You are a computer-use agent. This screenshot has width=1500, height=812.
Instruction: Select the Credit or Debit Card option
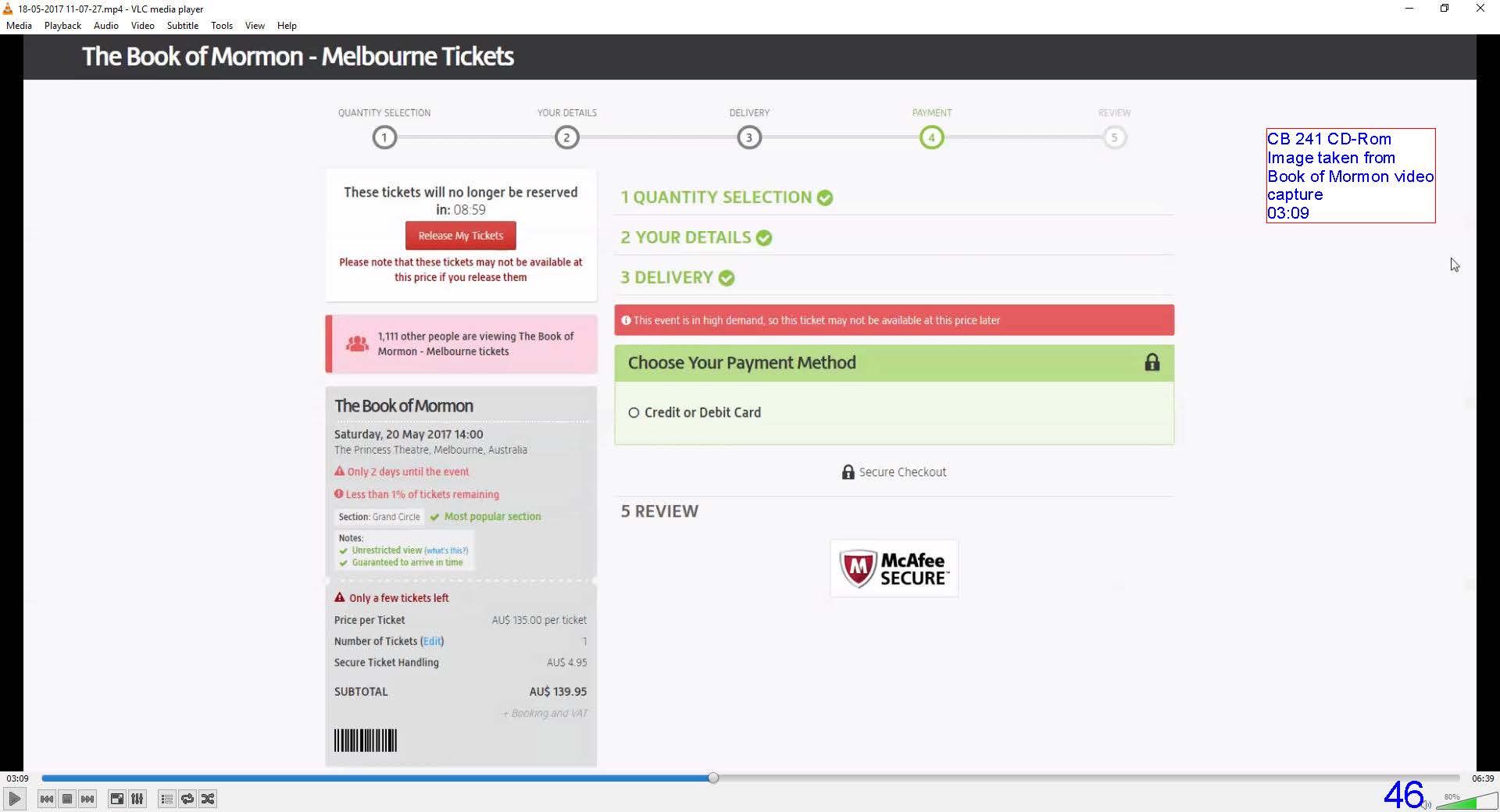(634, 412)
